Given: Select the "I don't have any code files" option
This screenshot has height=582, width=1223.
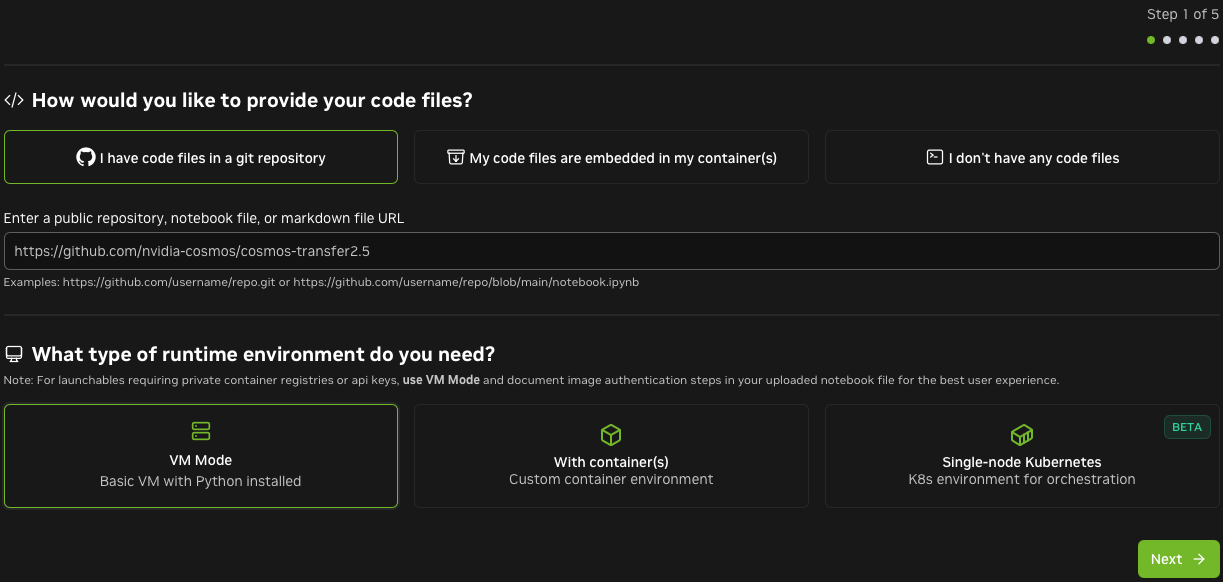Looking at the screenshot, I should [x=1022, y=157].
